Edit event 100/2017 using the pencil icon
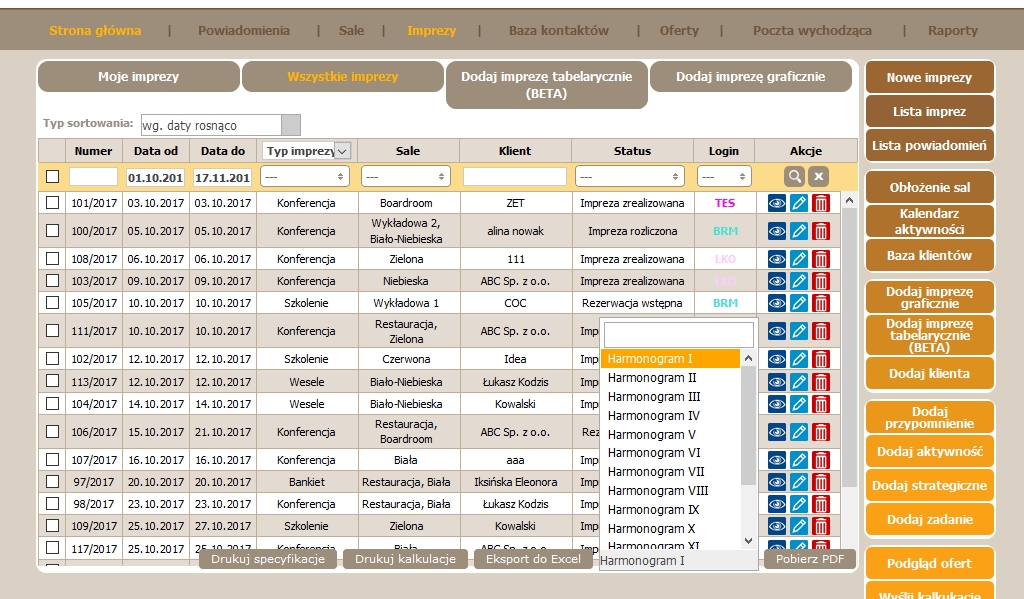Image resolution: width=1024 pixels, height=599 pixels. coord(799,231)
